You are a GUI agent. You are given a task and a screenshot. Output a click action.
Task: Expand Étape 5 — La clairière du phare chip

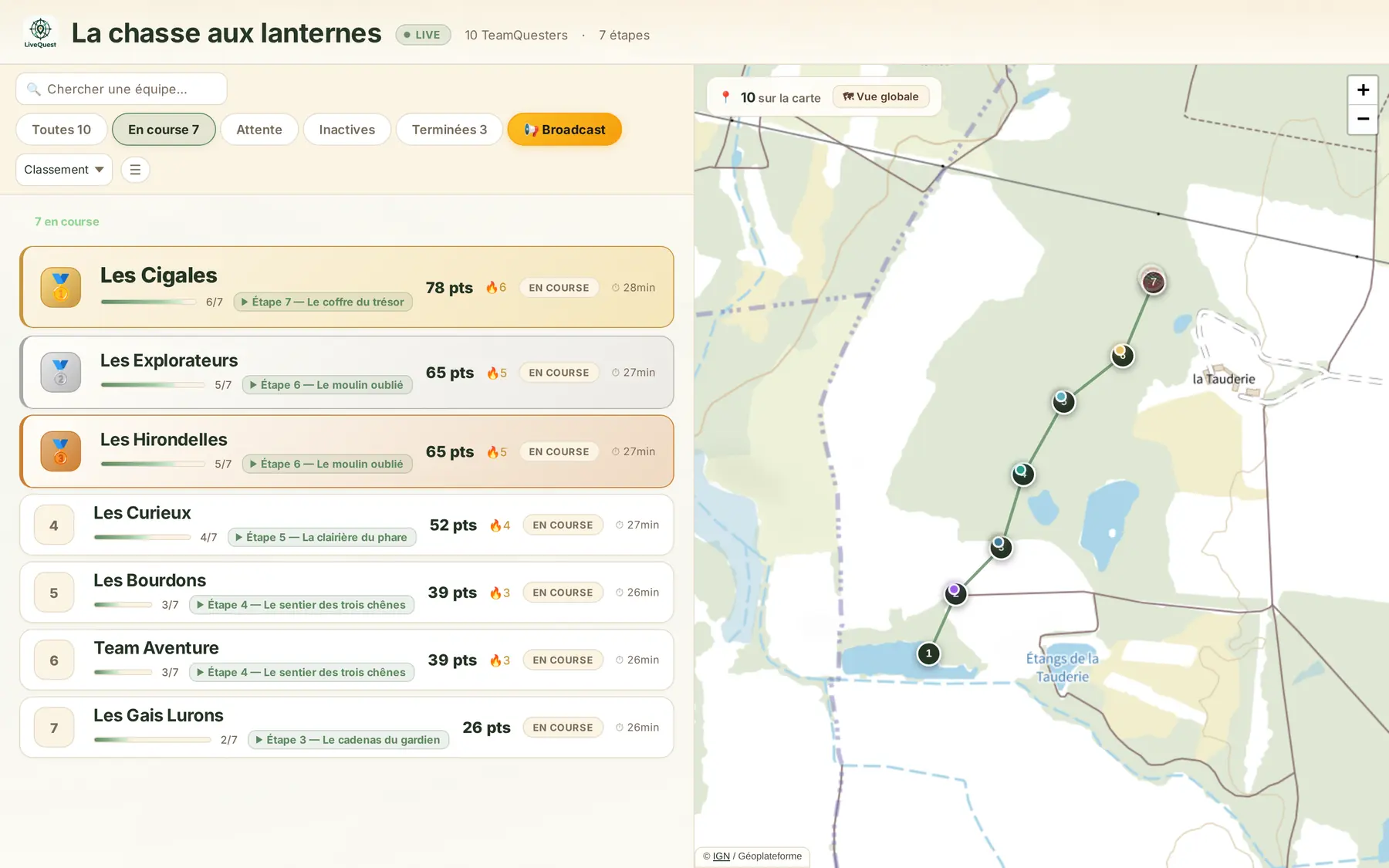click(322, 537)
